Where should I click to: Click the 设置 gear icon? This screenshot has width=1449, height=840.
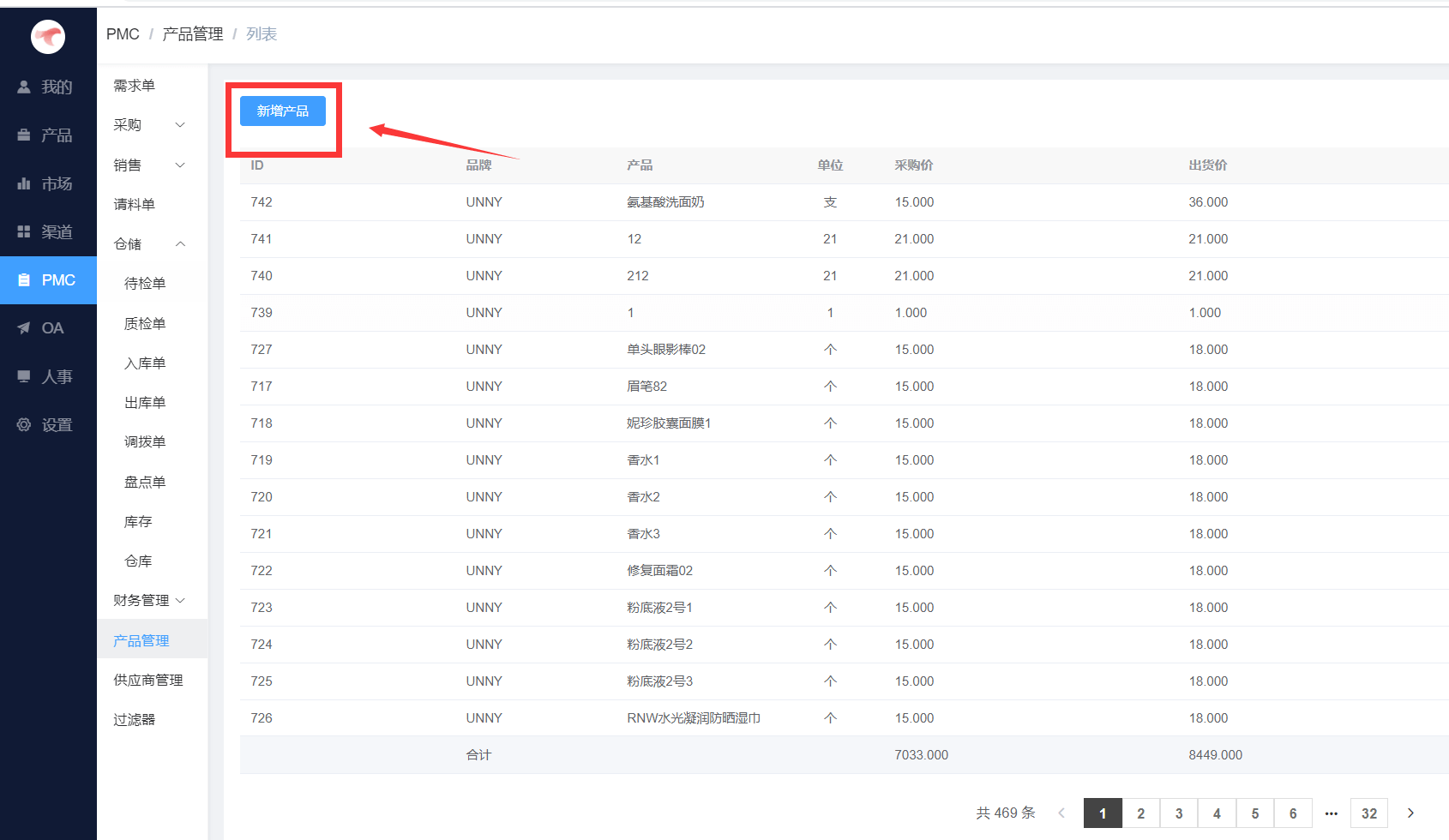pyautogui.click(x=24, y=424)
